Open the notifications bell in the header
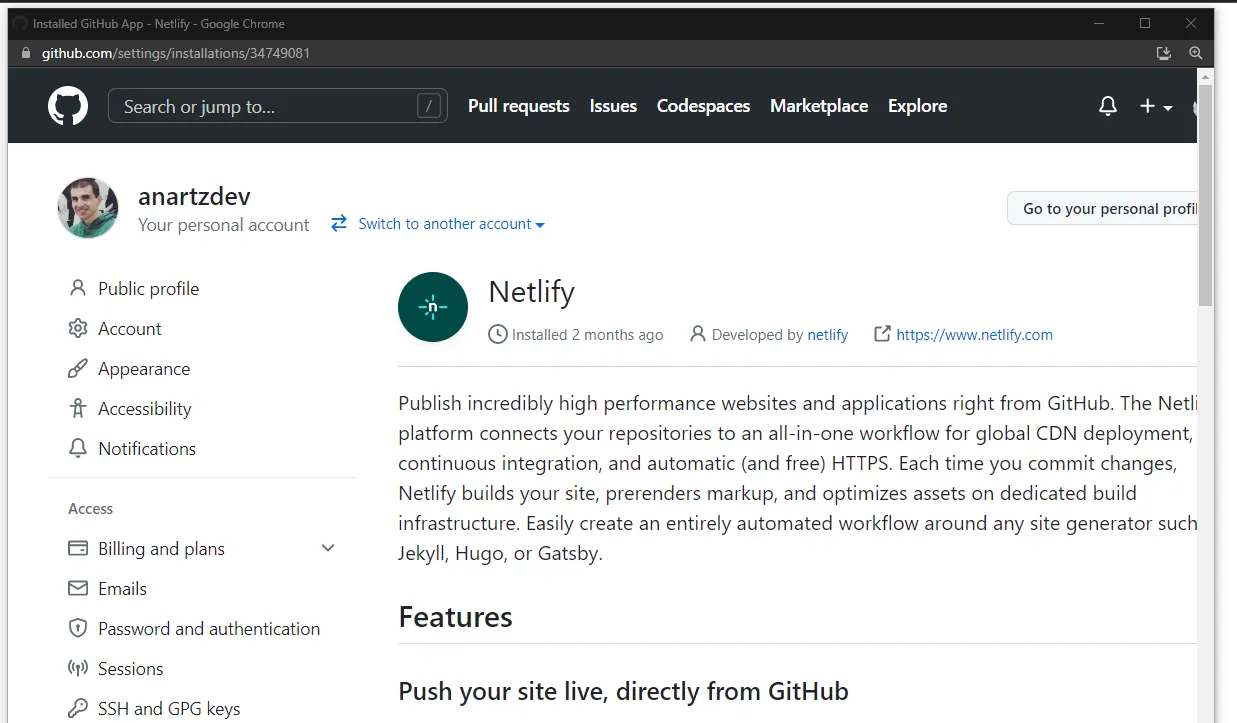 [1108, 106]
